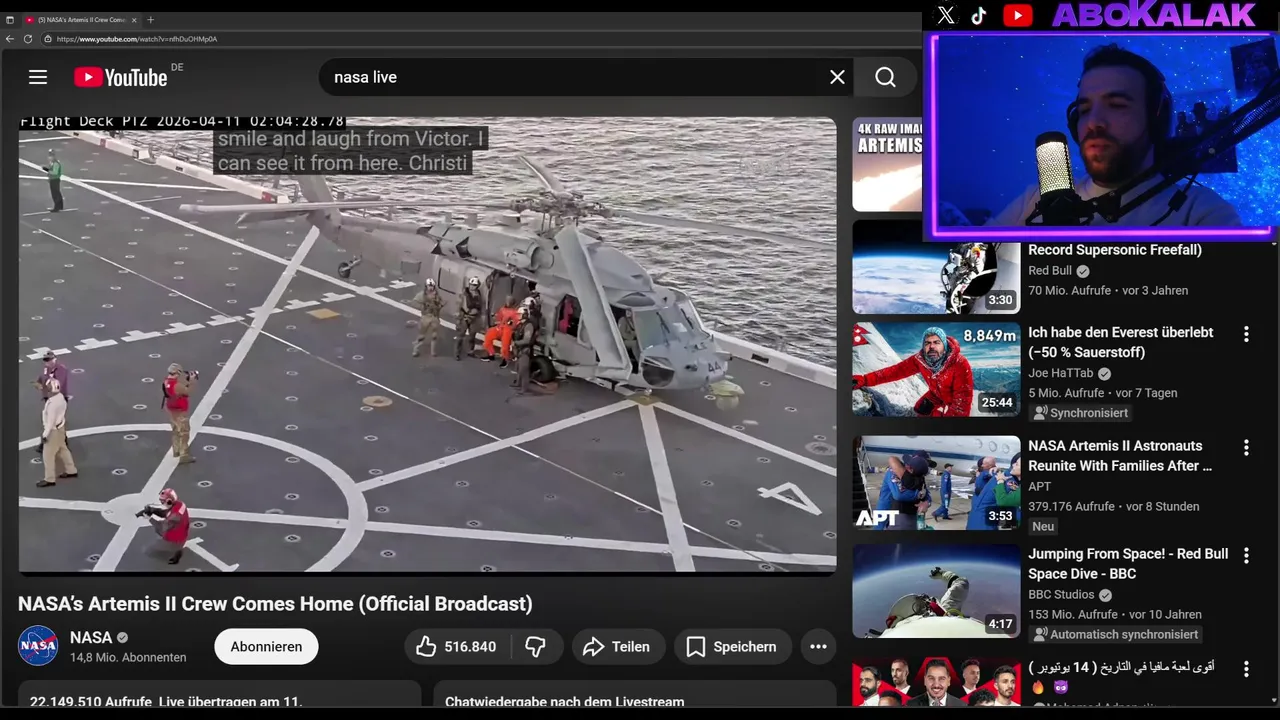Clear the search text with the X
1280x720 pixels.
[837, 77]
